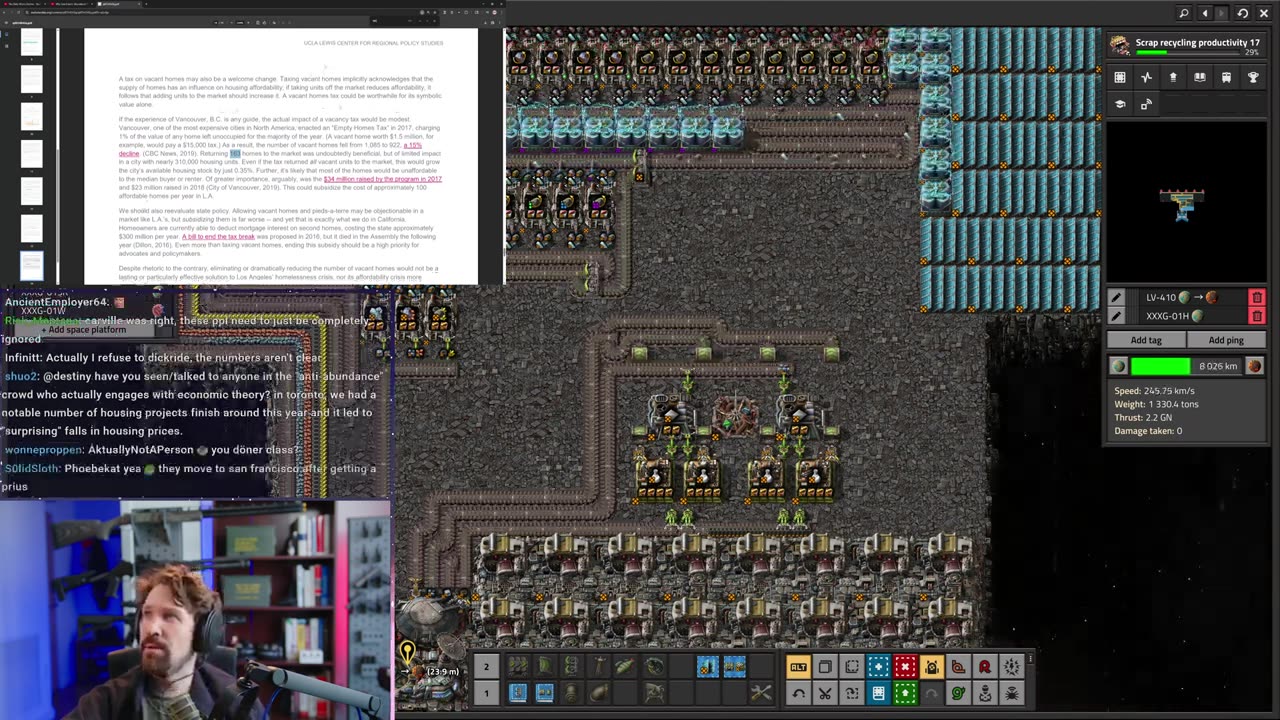The width and height of the screenshot is (1280, 720).
Task: Open tips and tricks graduation cap icon
Action: coord(1120,104)
